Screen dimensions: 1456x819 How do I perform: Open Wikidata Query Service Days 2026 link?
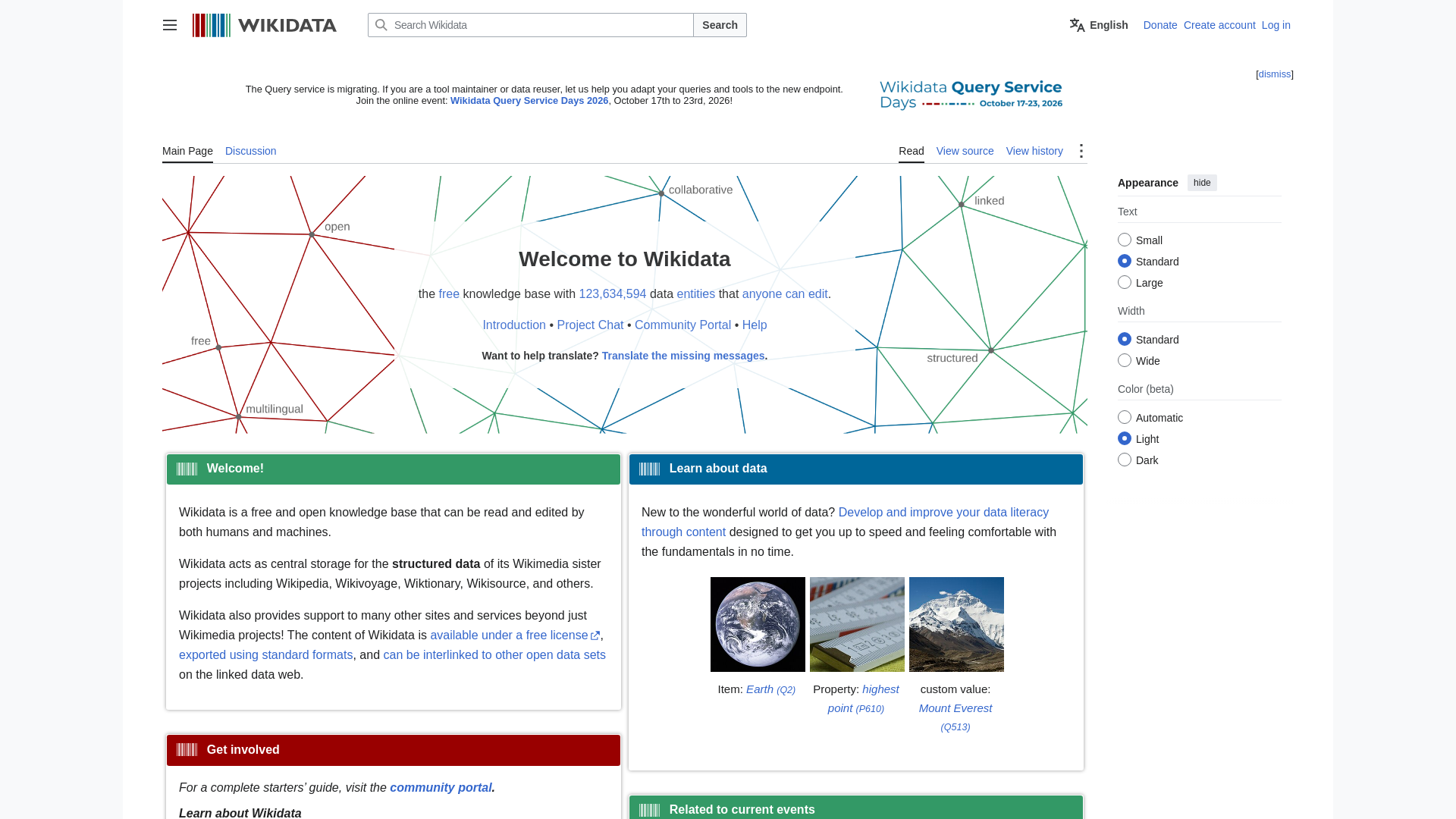tap(529, 101)
